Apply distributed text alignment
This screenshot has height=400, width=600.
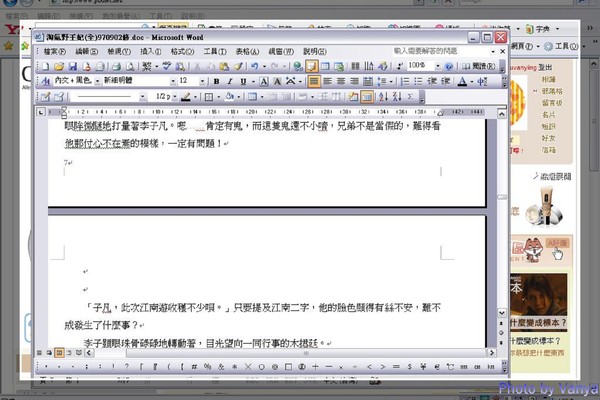[x=368, y=81]
